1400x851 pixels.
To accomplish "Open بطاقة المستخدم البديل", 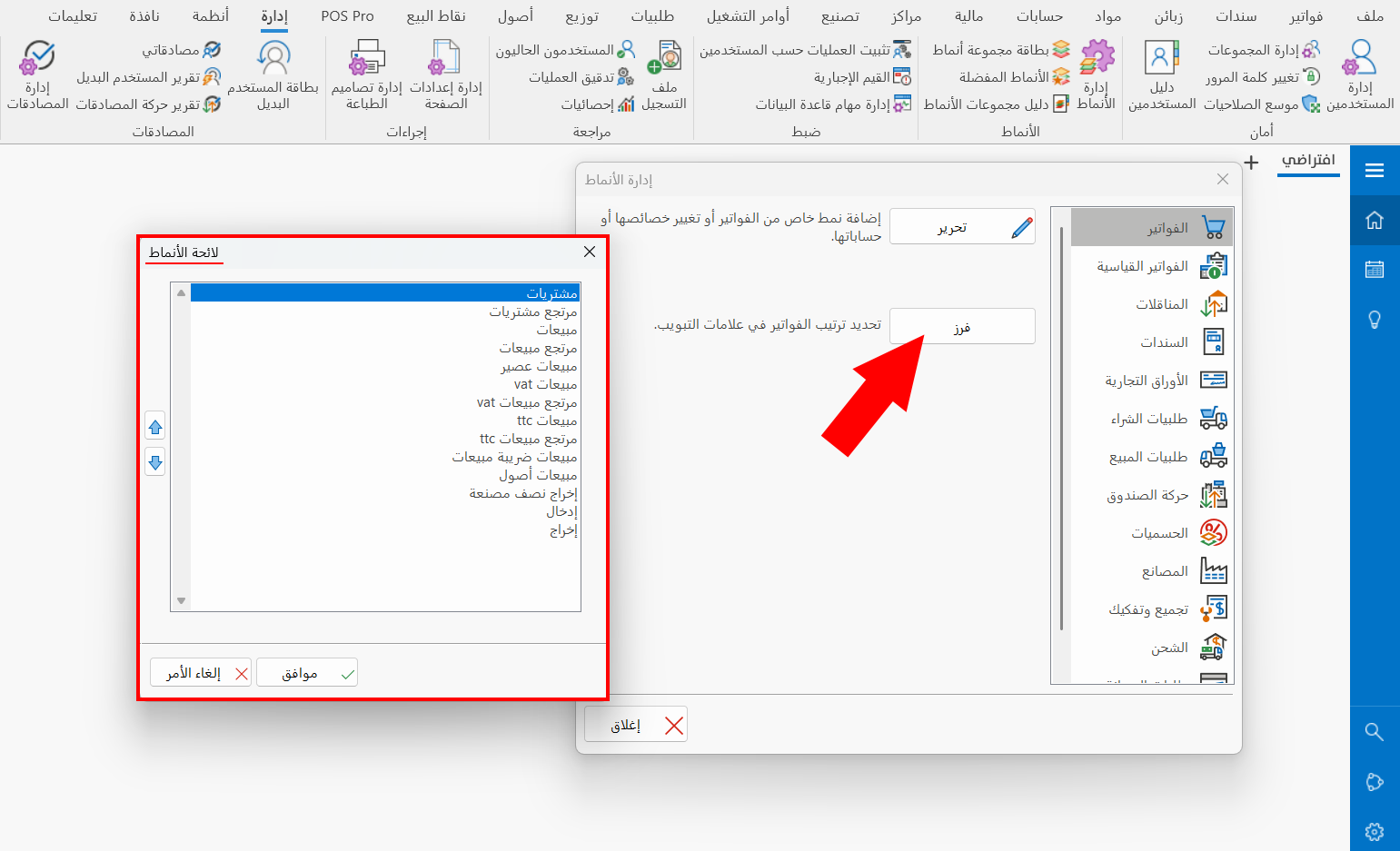I will pyautogui.click(x=273, y=76).
